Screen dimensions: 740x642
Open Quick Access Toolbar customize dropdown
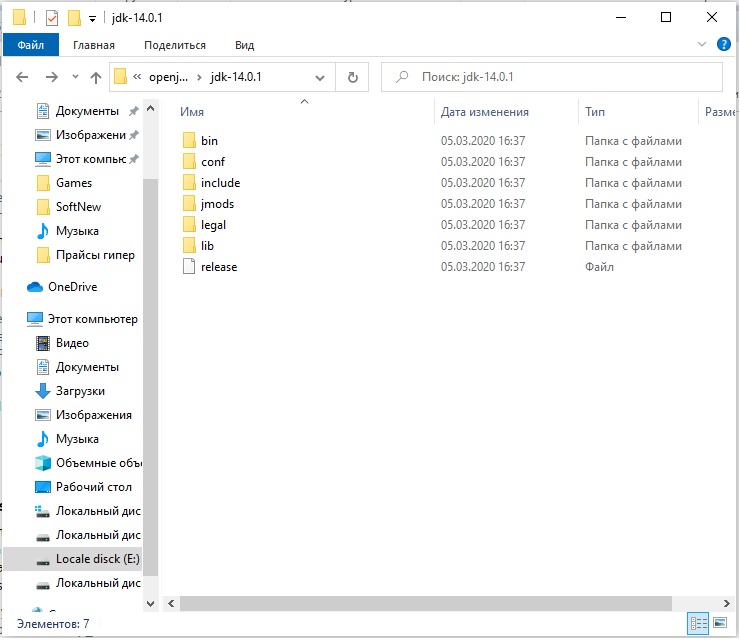click(93, 18)
